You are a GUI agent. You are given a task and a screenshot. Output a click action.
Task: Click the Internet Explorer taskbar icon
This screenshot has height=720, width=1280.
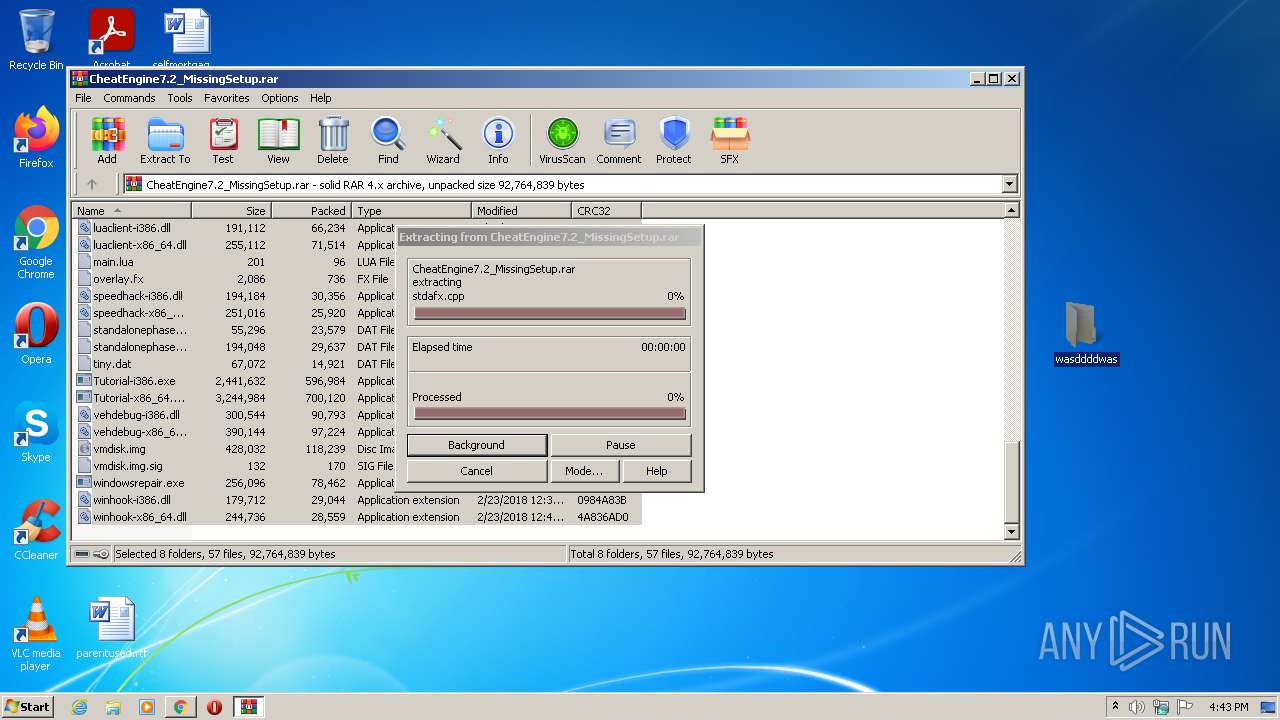click(x=80, y=707)
